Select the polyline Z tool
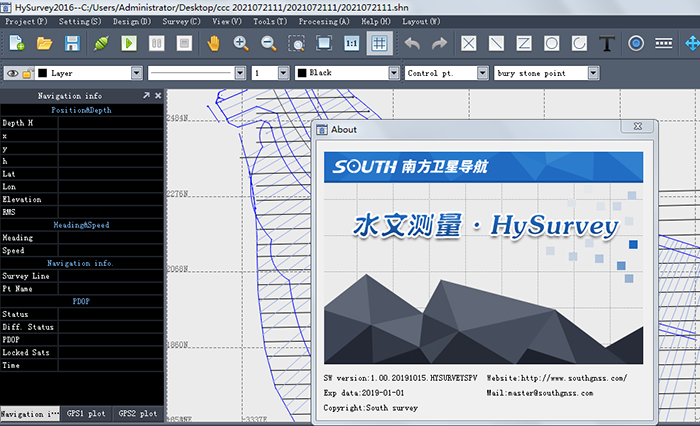Image resolution: width=700 pixels, height=426 pixels. point(524,43)
